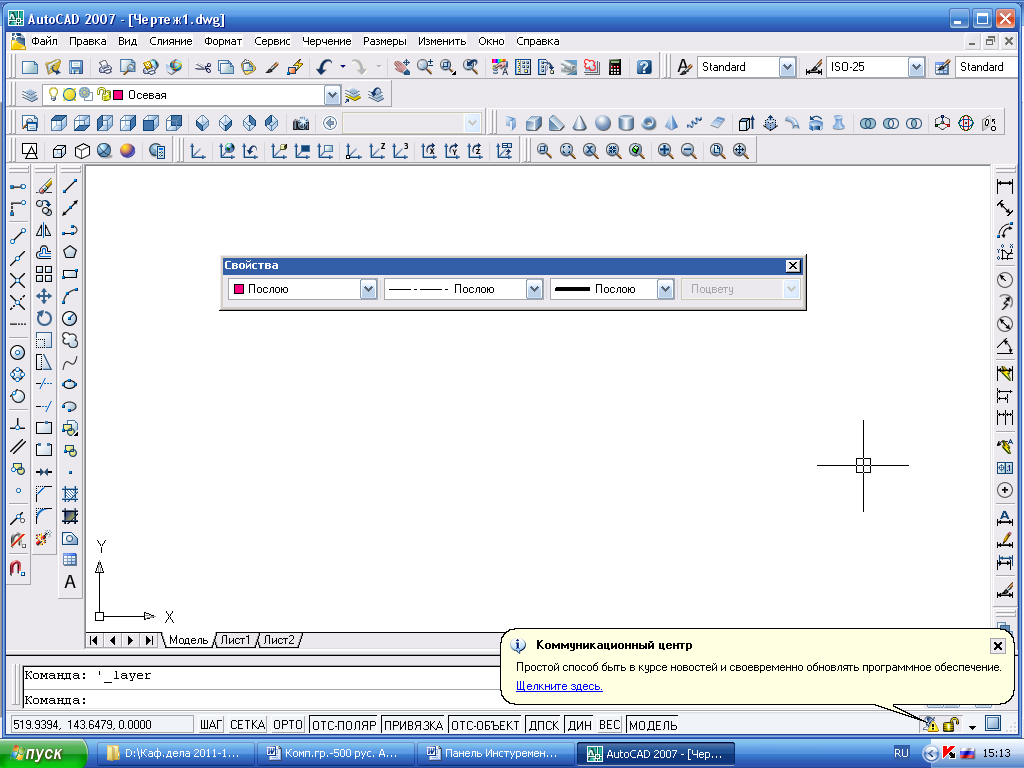Click the coordinates readout 519.9394
The width and height of the screenshot is (1024, 768).
click(x=103, y=724)
